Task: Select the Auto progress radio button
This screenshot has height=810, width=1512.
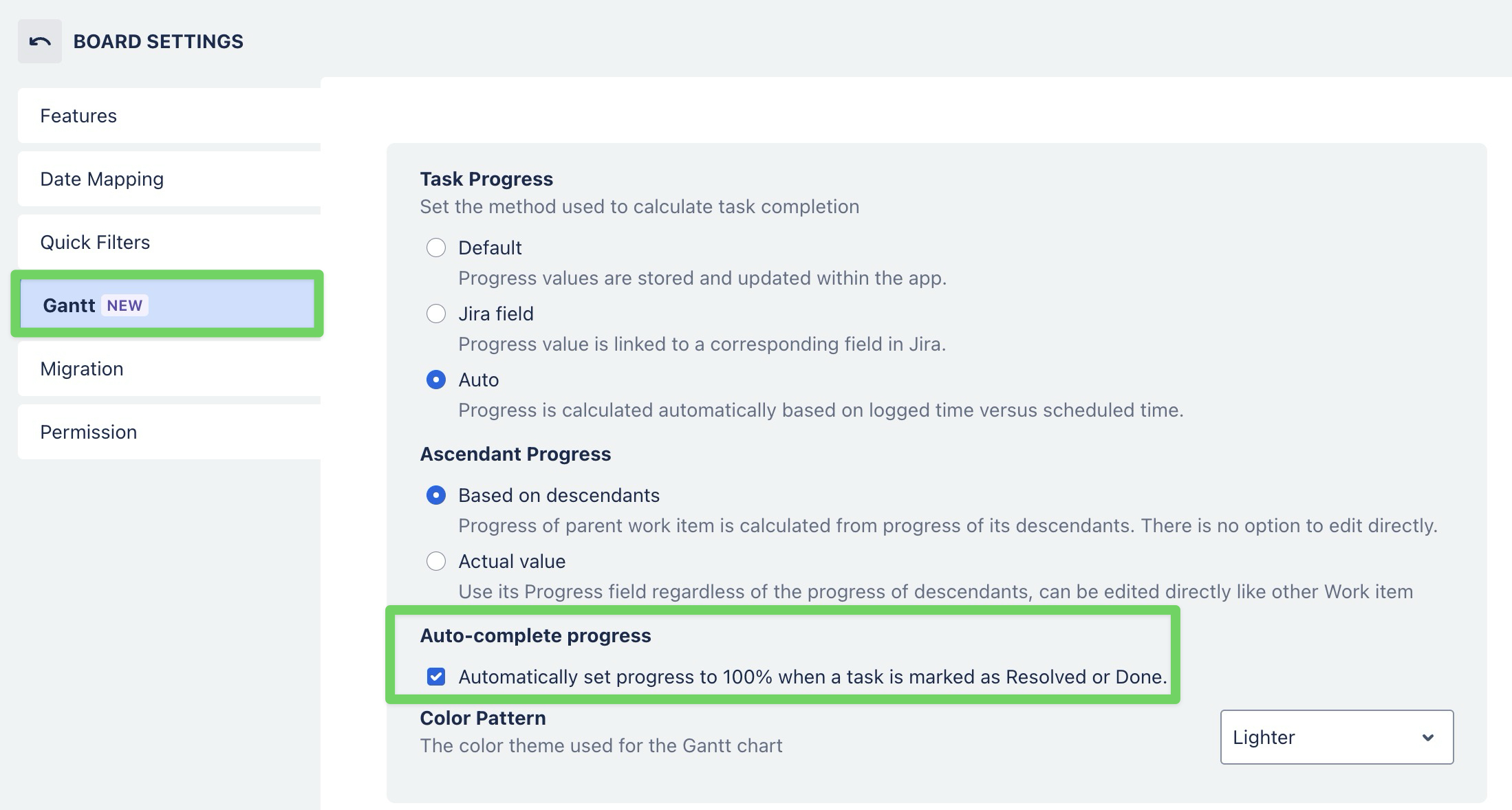Action: pos(436,380)
